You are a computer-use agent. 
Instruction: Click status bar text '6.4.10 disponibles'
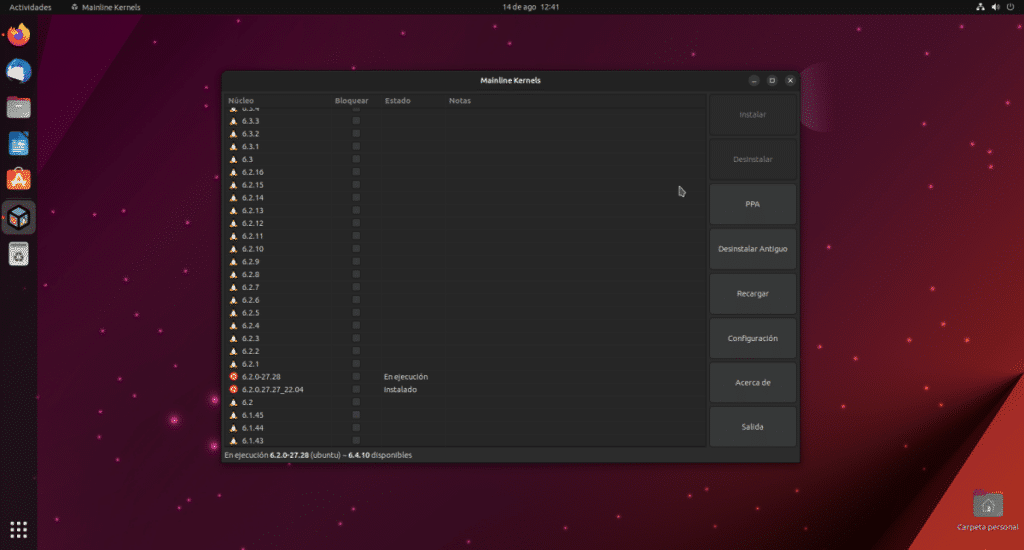click(380, 455)
